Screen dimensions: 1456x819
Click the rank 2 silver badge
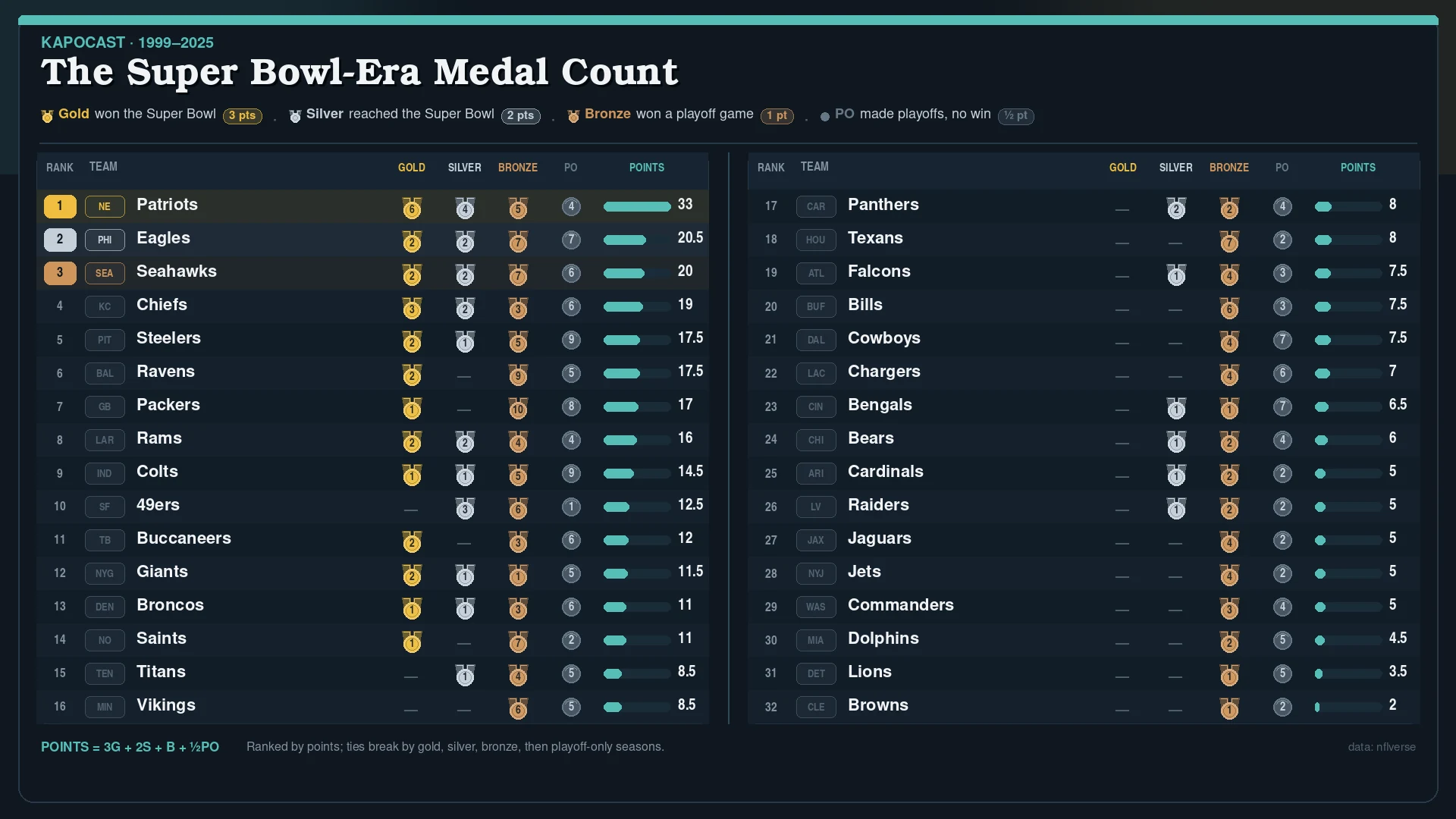click(60, 240)
